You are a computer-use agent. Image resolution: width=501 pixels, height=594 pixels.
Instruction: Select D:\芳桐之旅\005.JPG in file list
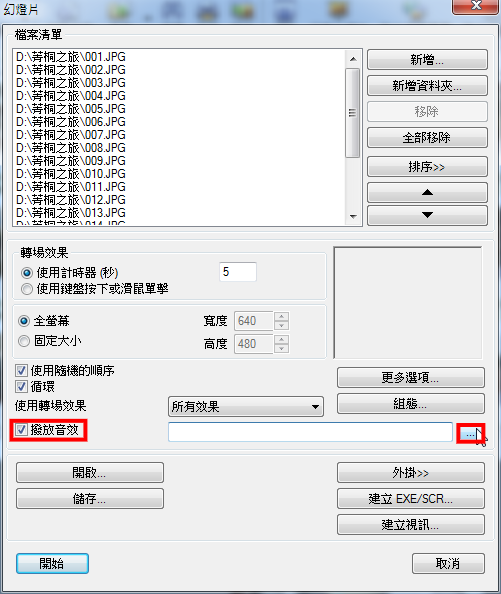click(x=71, y=109)
